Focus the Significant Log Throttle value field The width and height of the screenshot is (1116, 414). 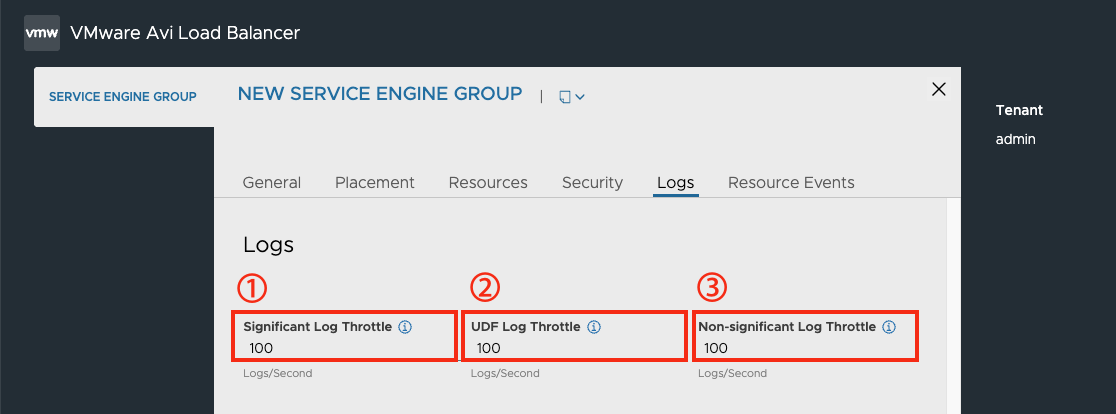tap(344, 348)
